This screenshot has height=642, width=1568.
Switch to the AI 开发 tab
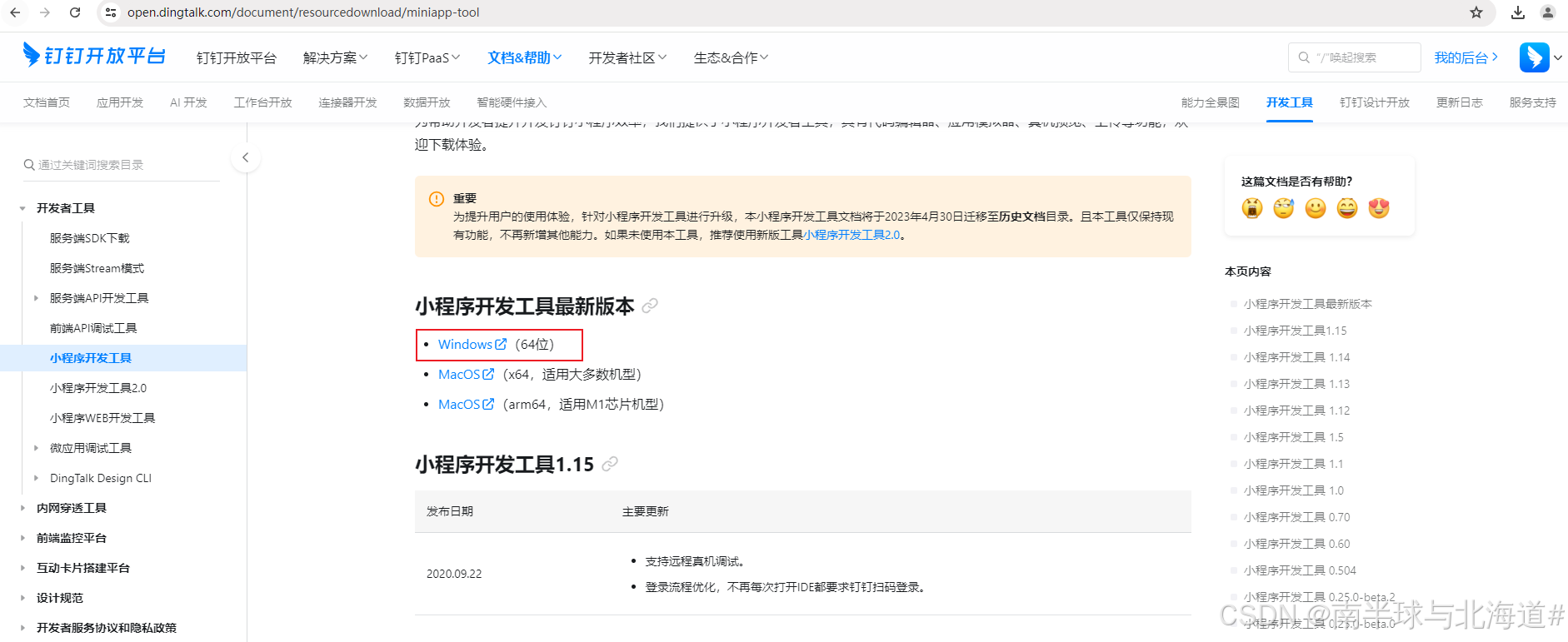point(188,102)
